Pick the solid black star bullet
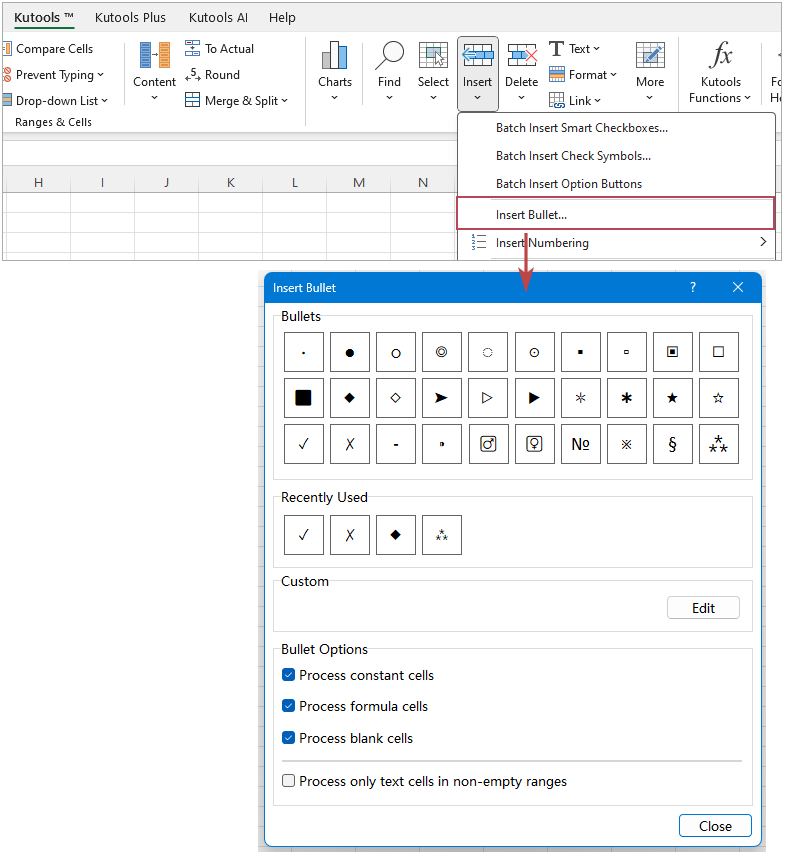 coord(673,398)
